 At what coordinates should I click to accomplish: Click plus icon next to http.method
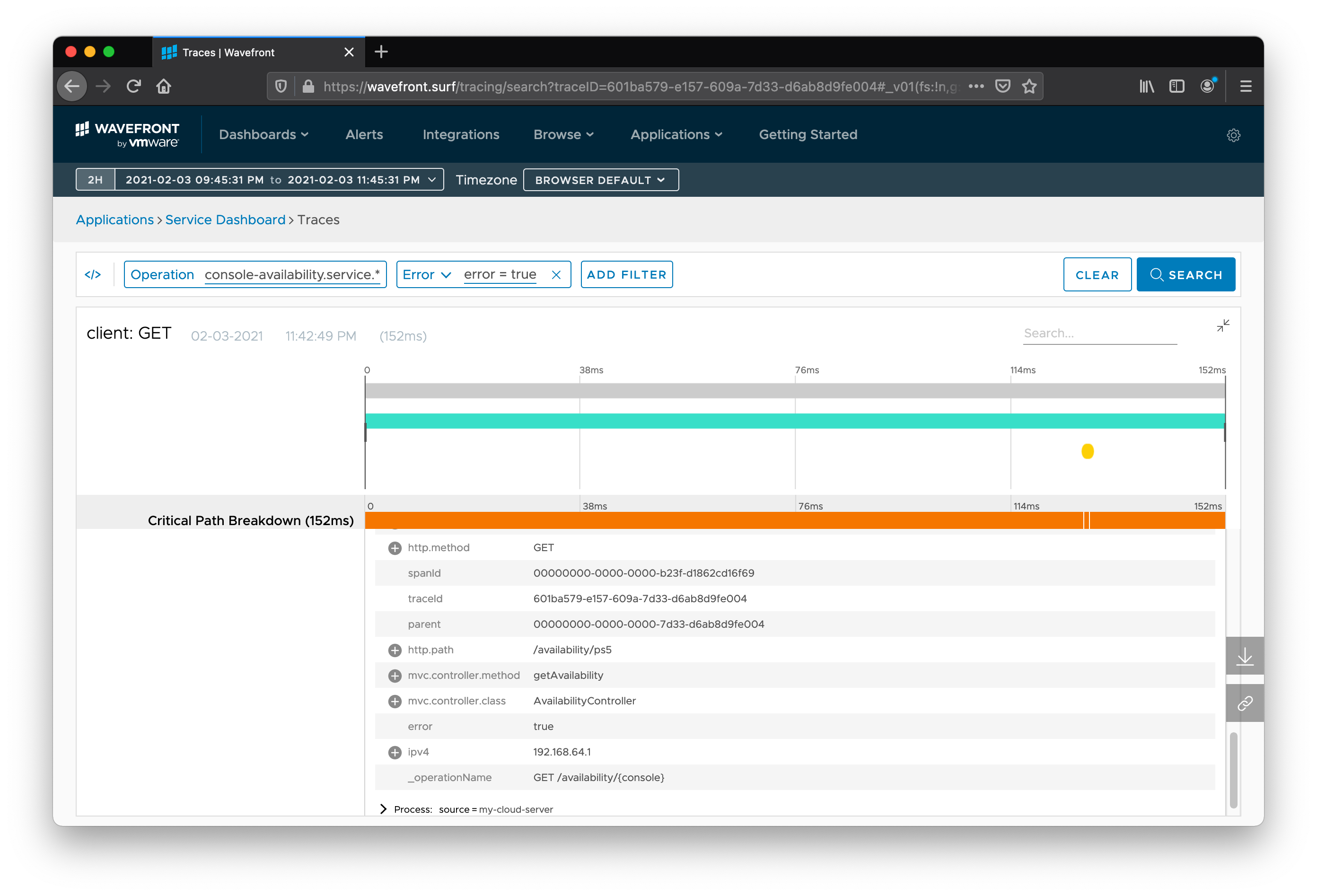[395, 548]
